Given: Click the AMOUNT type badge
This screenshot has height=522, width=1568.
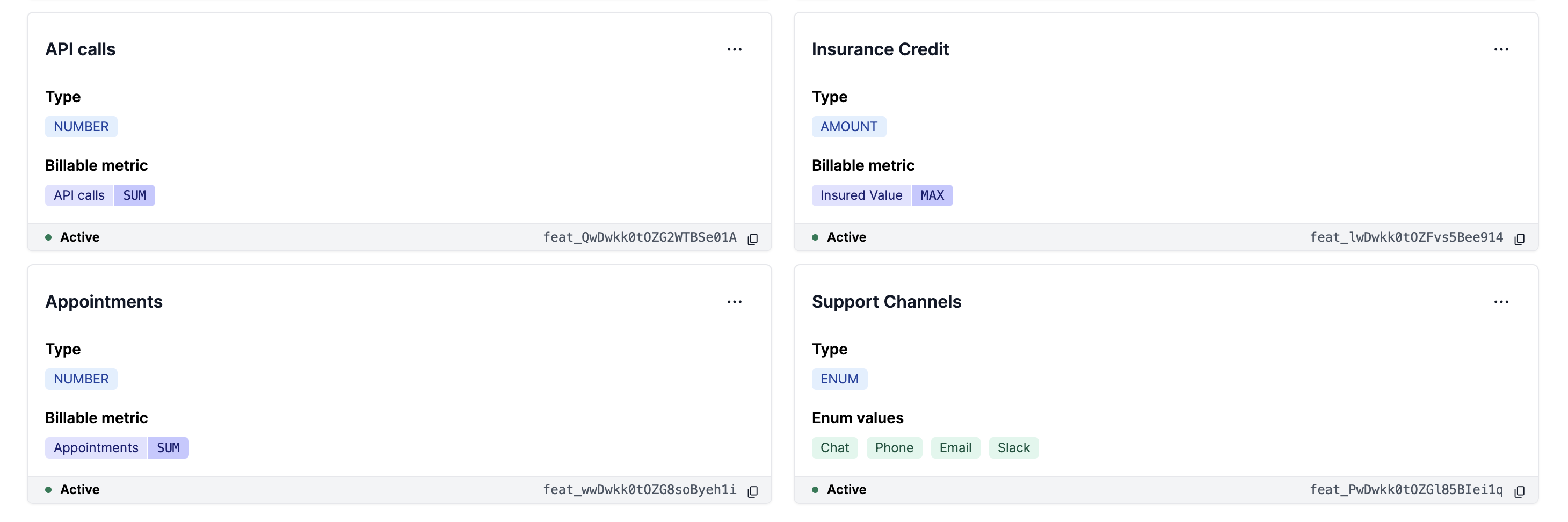Looking at the screenshot, I should [x=848, y=127].
